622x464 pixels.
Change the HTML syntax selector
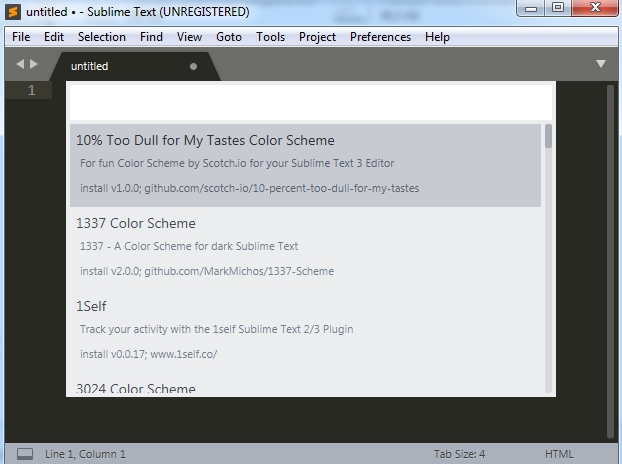(x=559, y=454)
